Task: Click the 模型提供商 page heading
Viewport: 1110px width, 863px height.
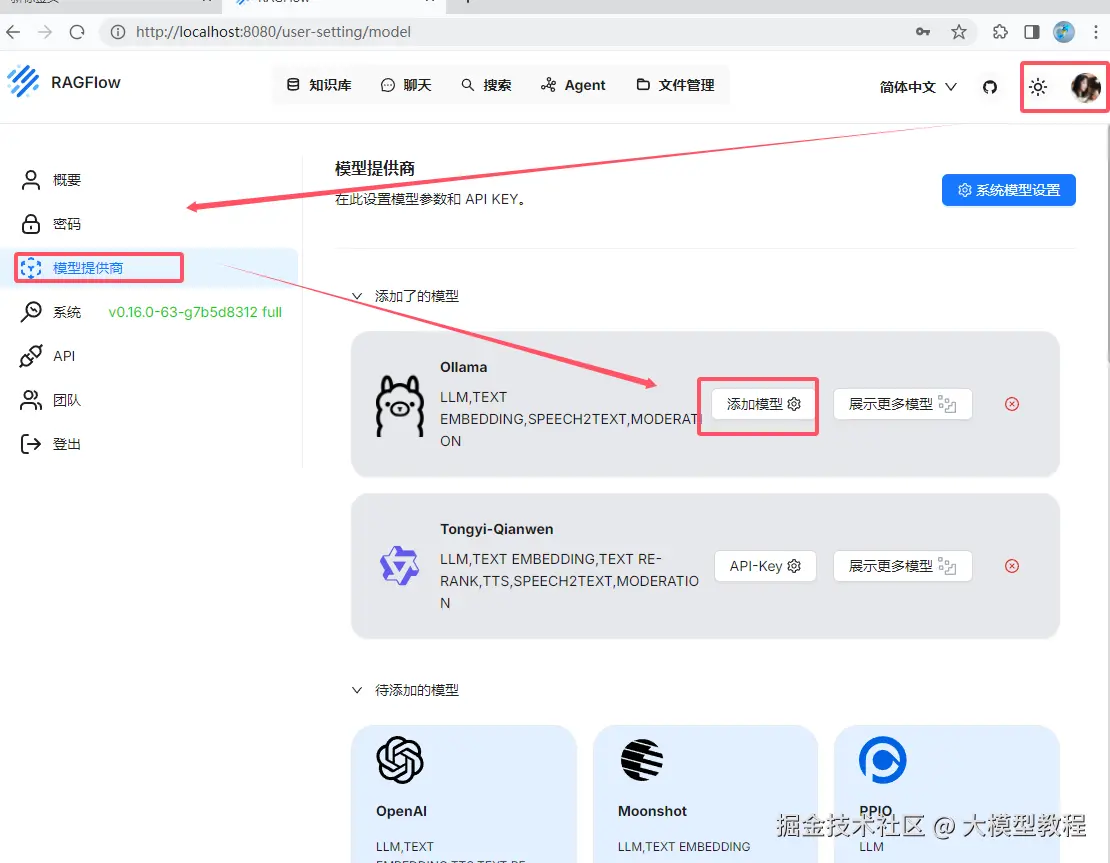Action: (374, 168)
